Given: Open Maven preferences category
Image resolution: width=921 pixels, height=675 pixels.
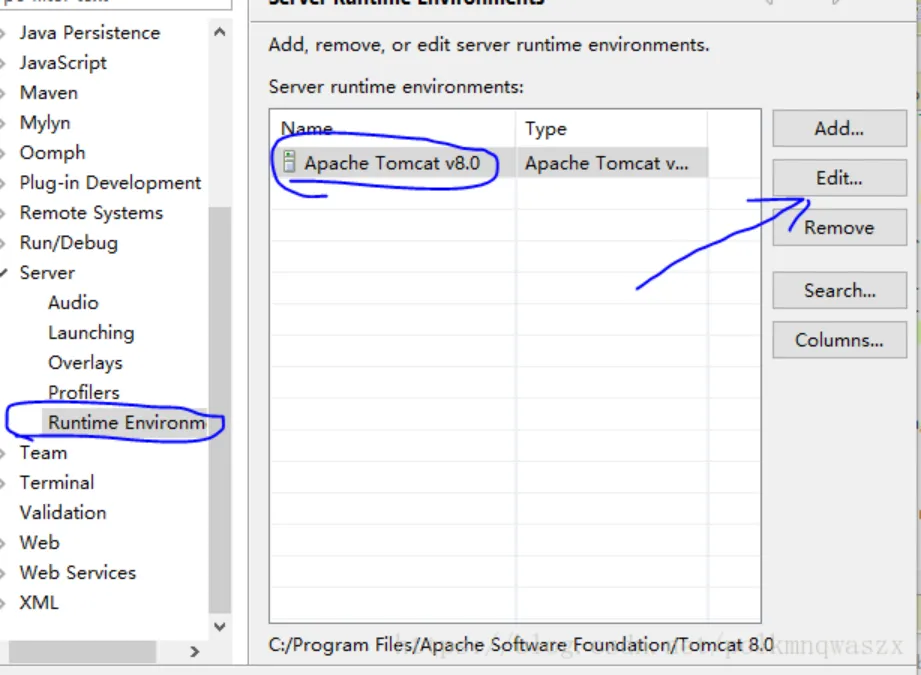Looking at the screenshot, I should point(48,92).
